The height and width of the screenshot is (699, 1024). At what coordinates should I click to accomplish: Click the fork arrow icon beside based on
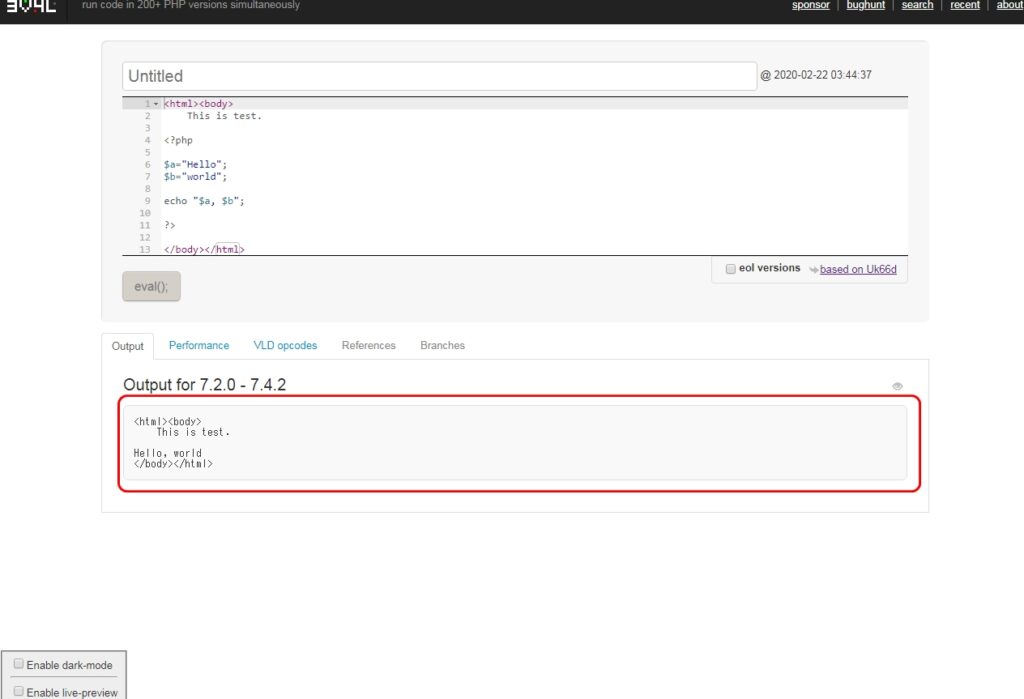[x=814, y=269]
